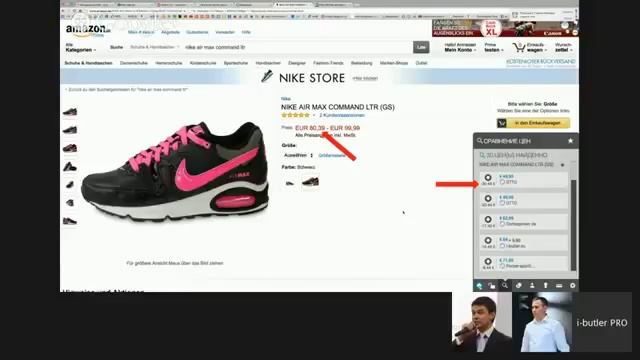
Task: Select the bottom shoe thumbnail image
Action: click(70, 221)
